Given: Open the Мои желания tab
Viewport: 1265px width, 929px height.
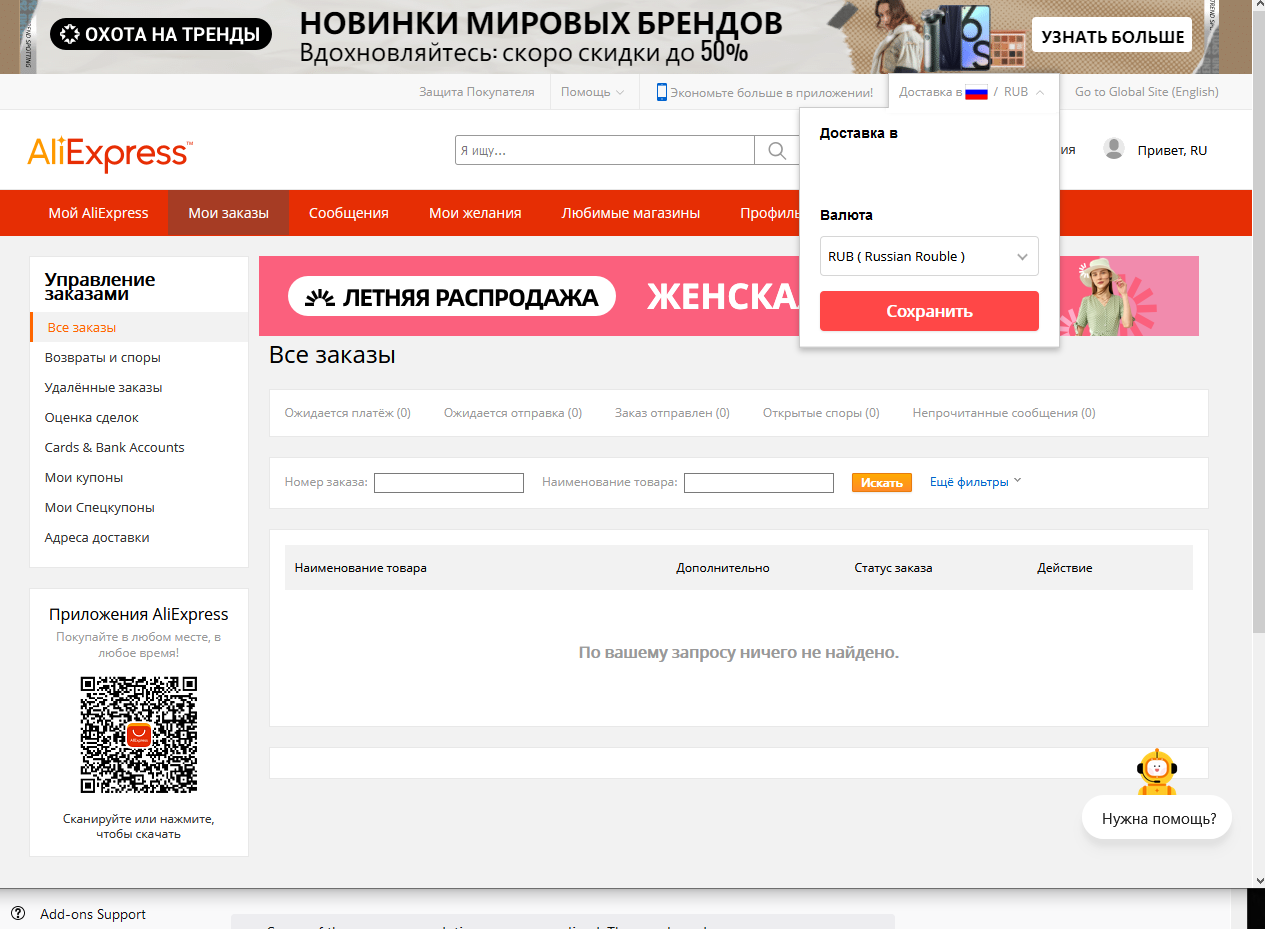Looking at the screenshot, I should (x=475, y=213).
